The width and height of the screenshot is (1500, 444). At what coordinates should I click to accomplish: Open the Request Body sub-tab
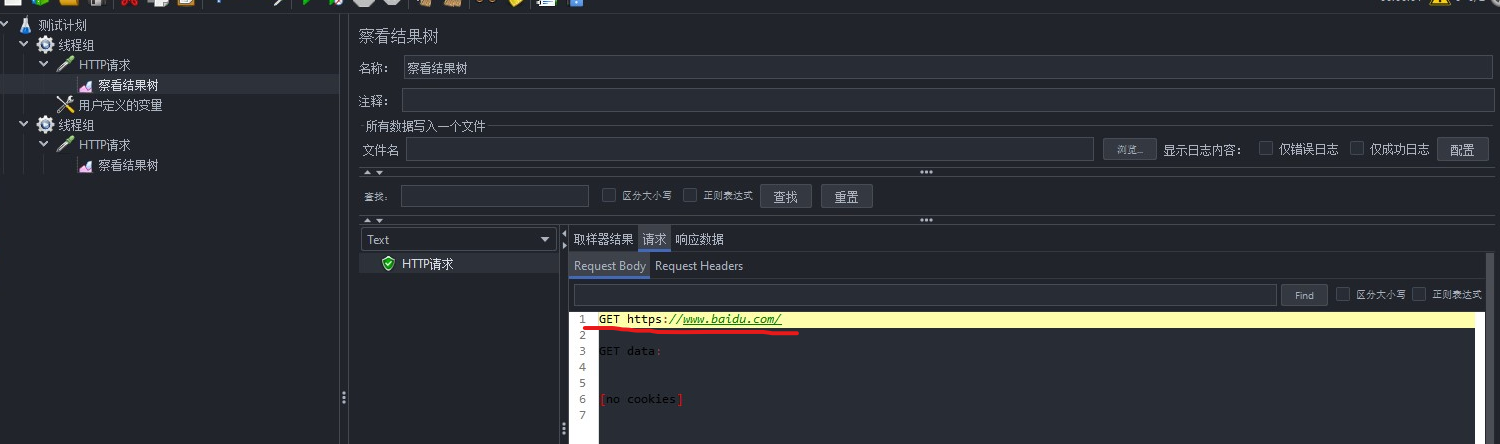pyautogui.click(x=610, y=266)
